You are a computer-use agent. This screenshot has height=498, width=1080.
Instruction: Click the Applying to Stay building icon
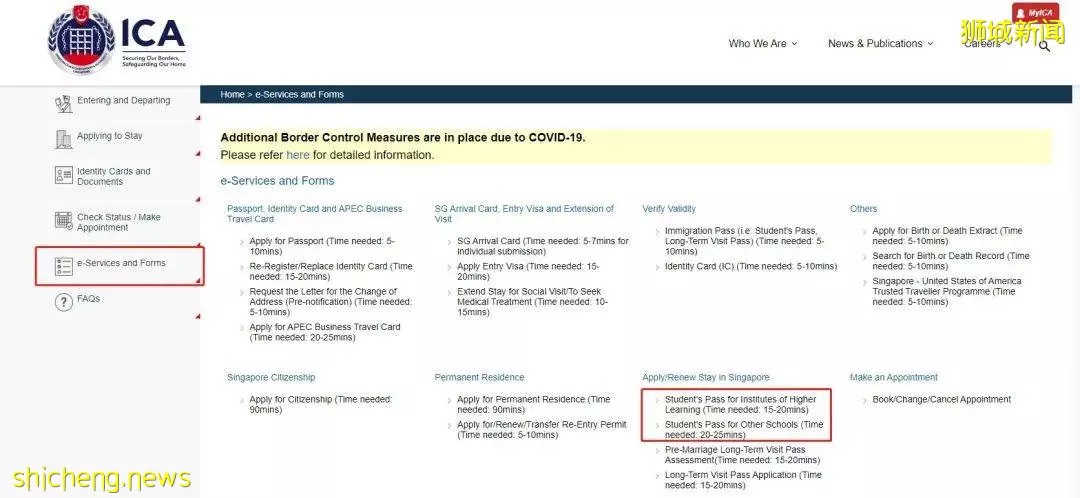point(63,139)
